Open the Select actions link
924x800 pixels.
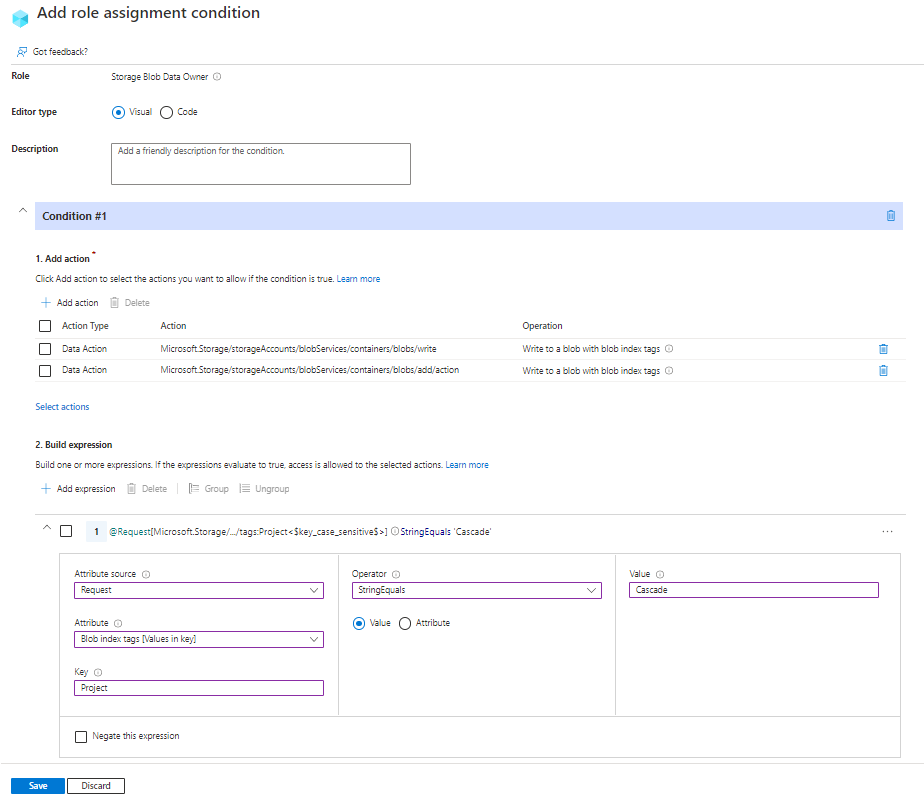62,406
